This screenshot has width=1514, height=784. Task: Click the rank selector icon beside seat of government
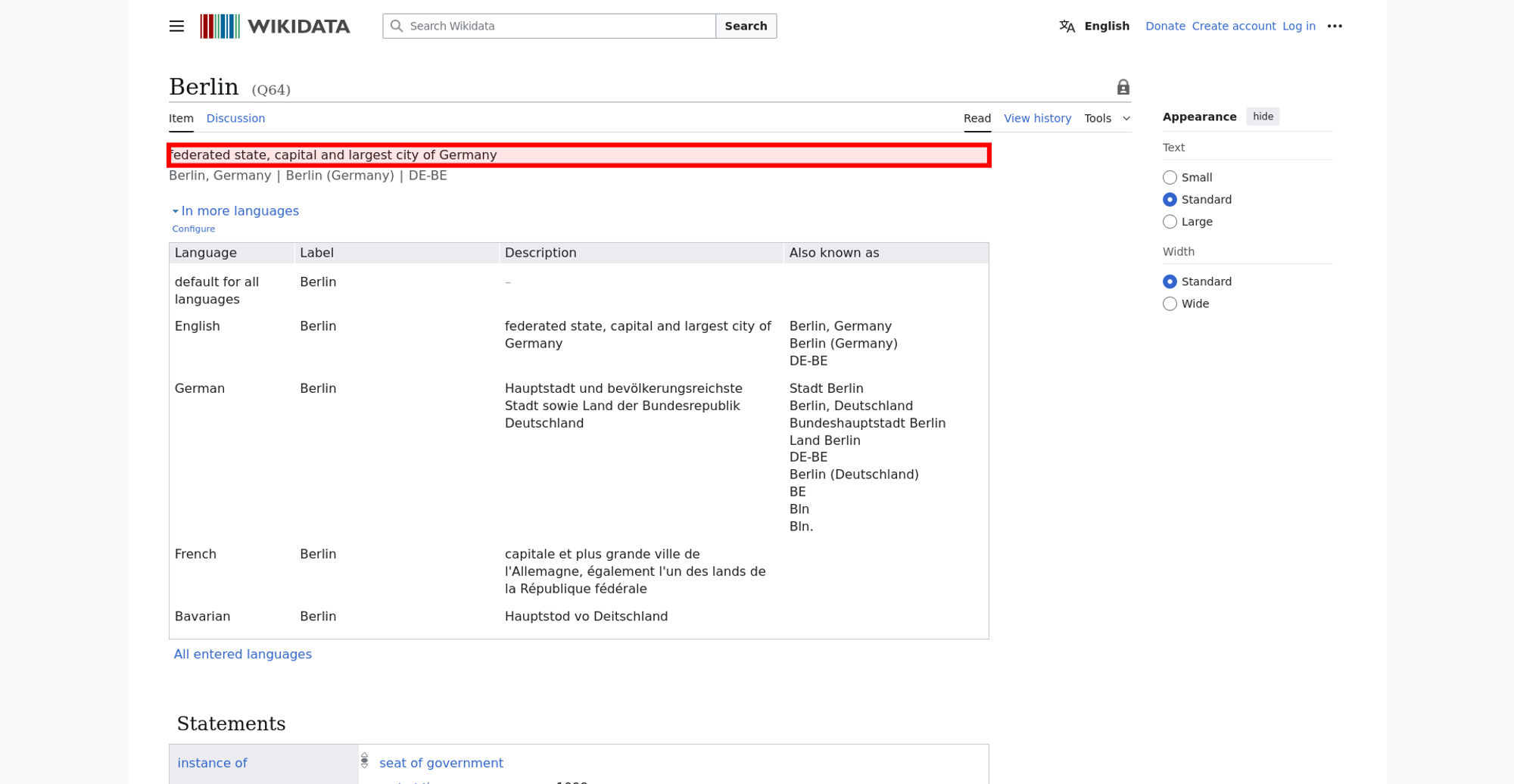click(x=364, y=761)
